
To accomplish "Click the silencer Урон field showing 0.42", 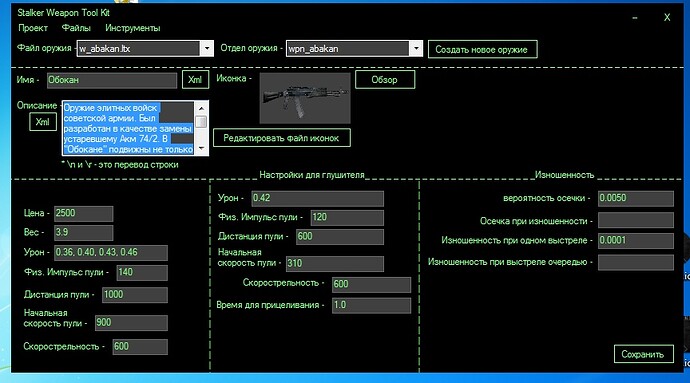I will click(317, 198).
